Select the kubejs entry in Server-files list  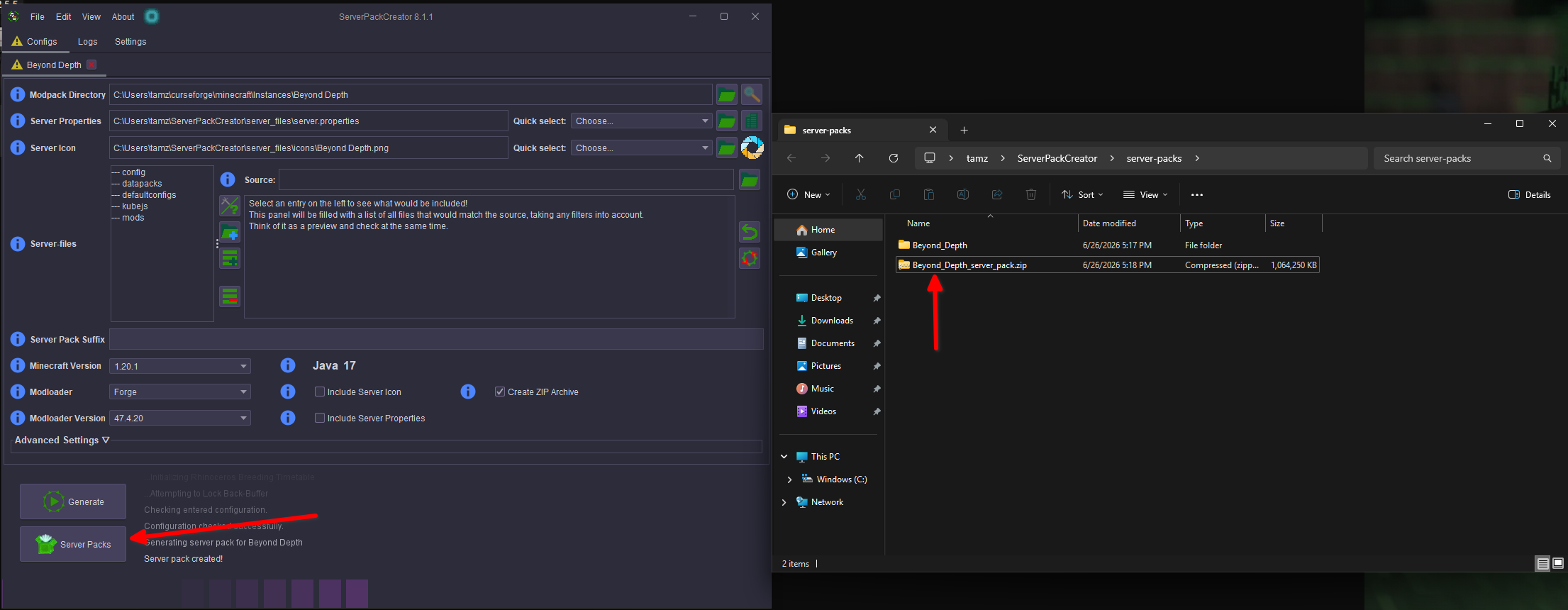click(x=135, y=206)
